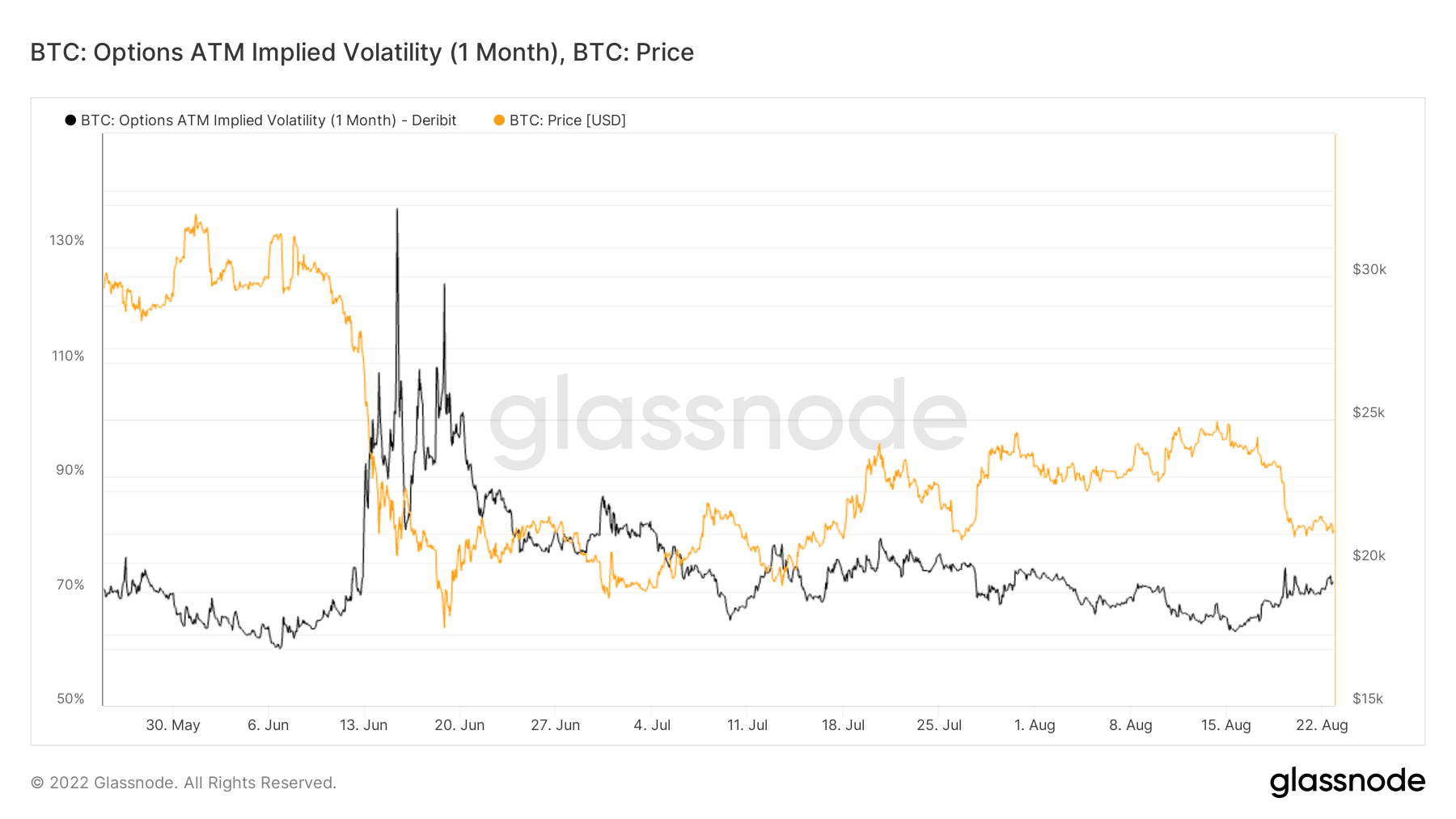Select the 13. Jun date label

pos(363,725)
